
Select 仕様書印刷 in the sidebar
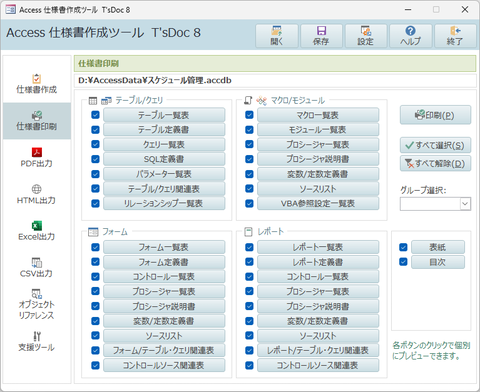[37, 121]
